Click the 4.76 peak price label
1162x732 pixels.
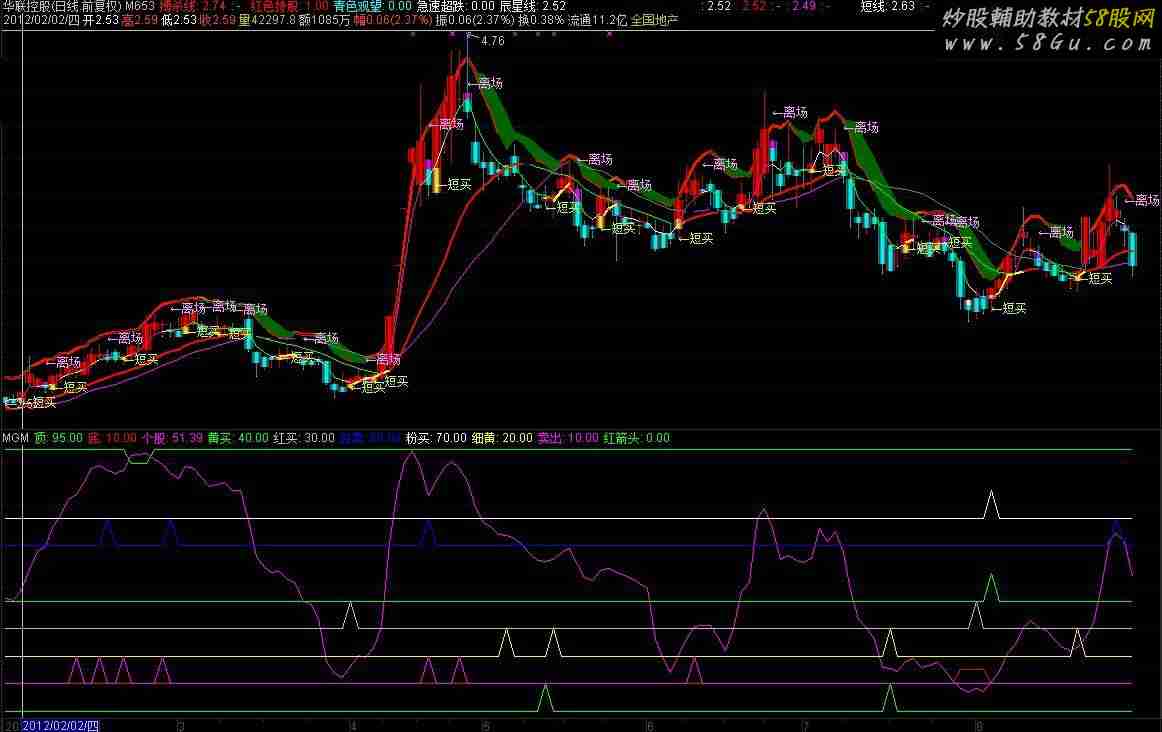tap(492, 41)
